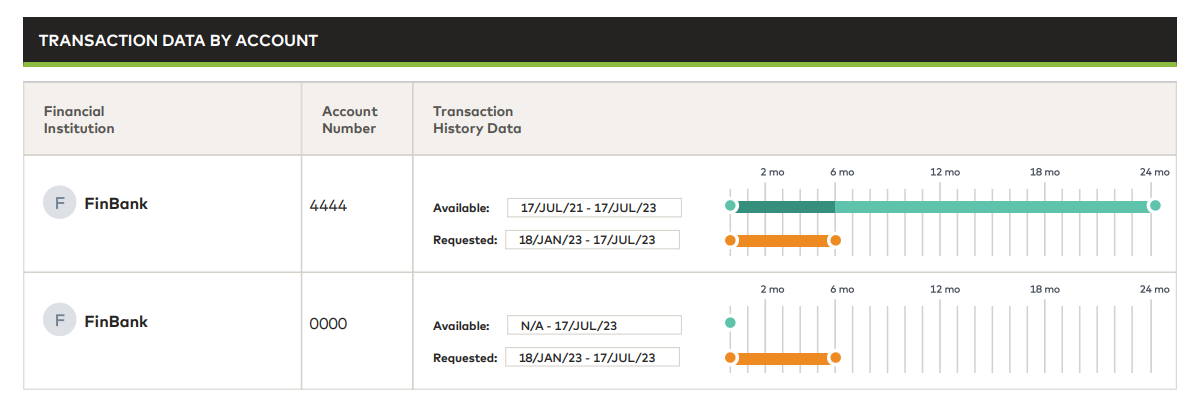1201x405 pixels.
Task: Click the green start handle on account 4444's available bar
Action: click(x=730, y=206)
